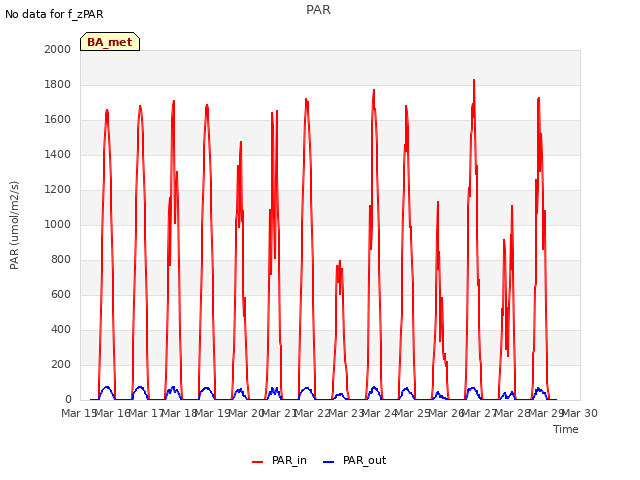
Task: Click the low PAR_in peak near 800 at Mar 23
Action: pos(340,261)
